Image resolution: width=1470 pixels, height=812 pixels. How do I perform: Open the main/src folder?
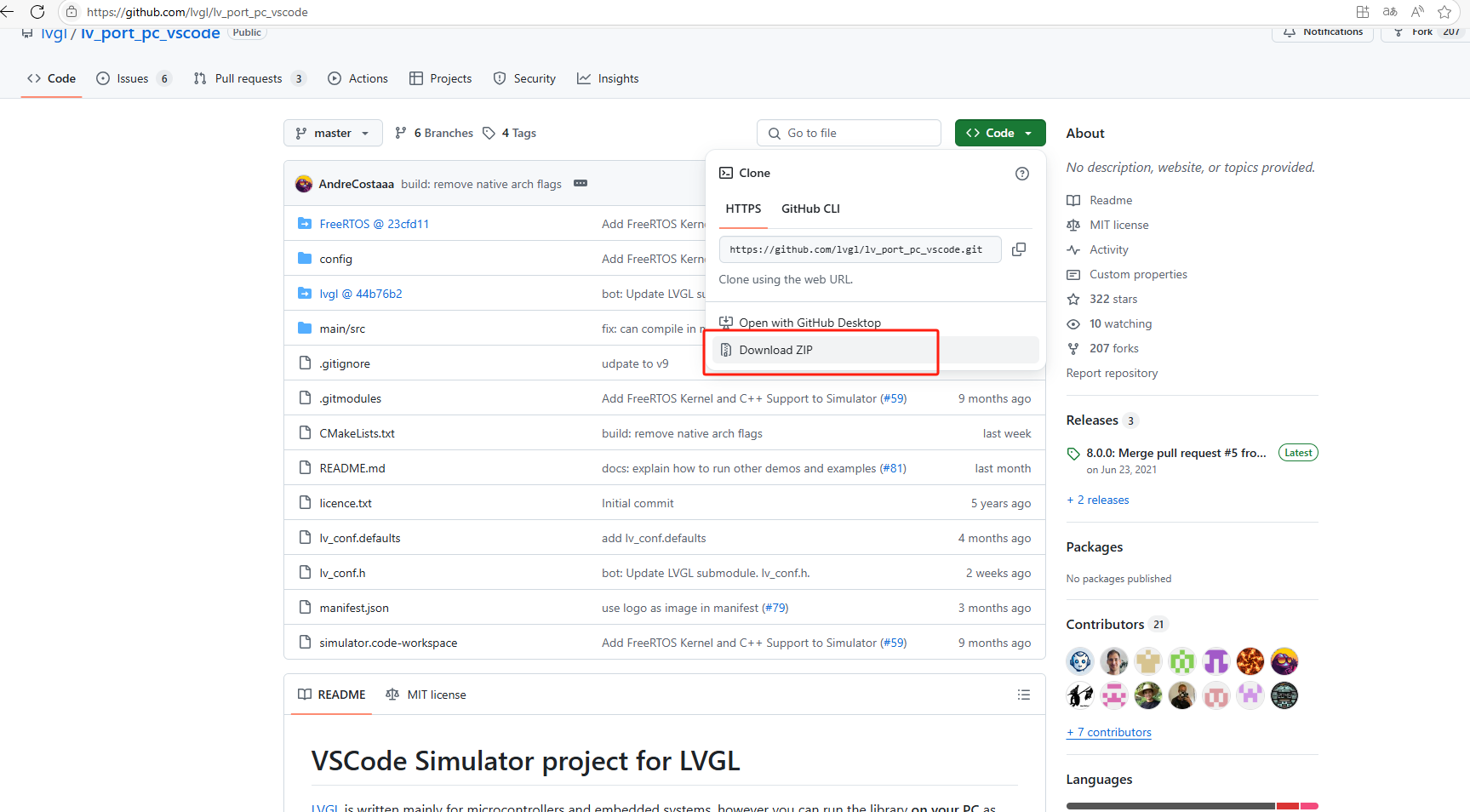point(342,329)
